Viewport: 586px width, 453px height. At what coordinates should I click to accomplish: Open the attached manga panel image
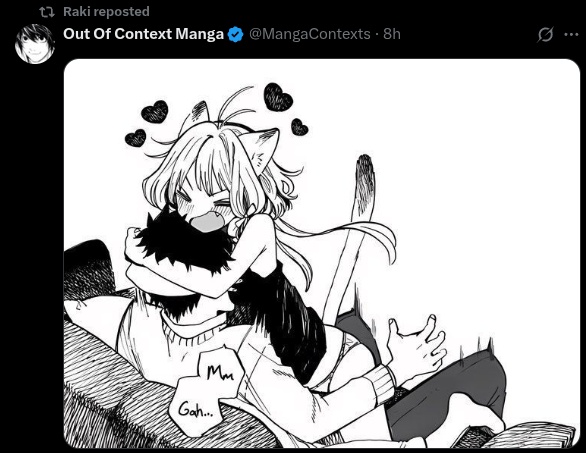click(x=322, y=253)
